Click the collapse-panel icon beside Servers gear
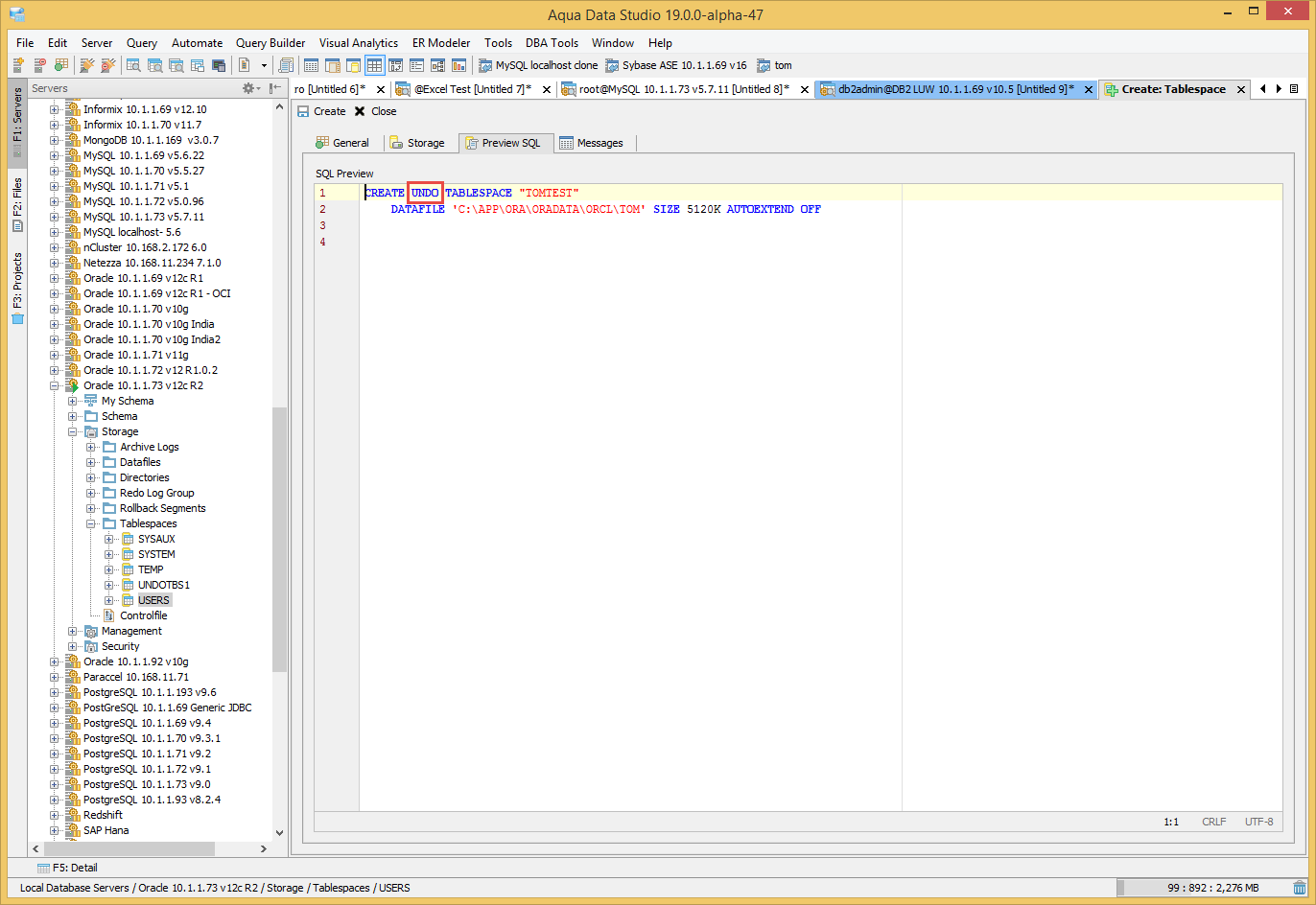Image resolution: width=1316 pixels, height=905 pixels. click(276, 88)
